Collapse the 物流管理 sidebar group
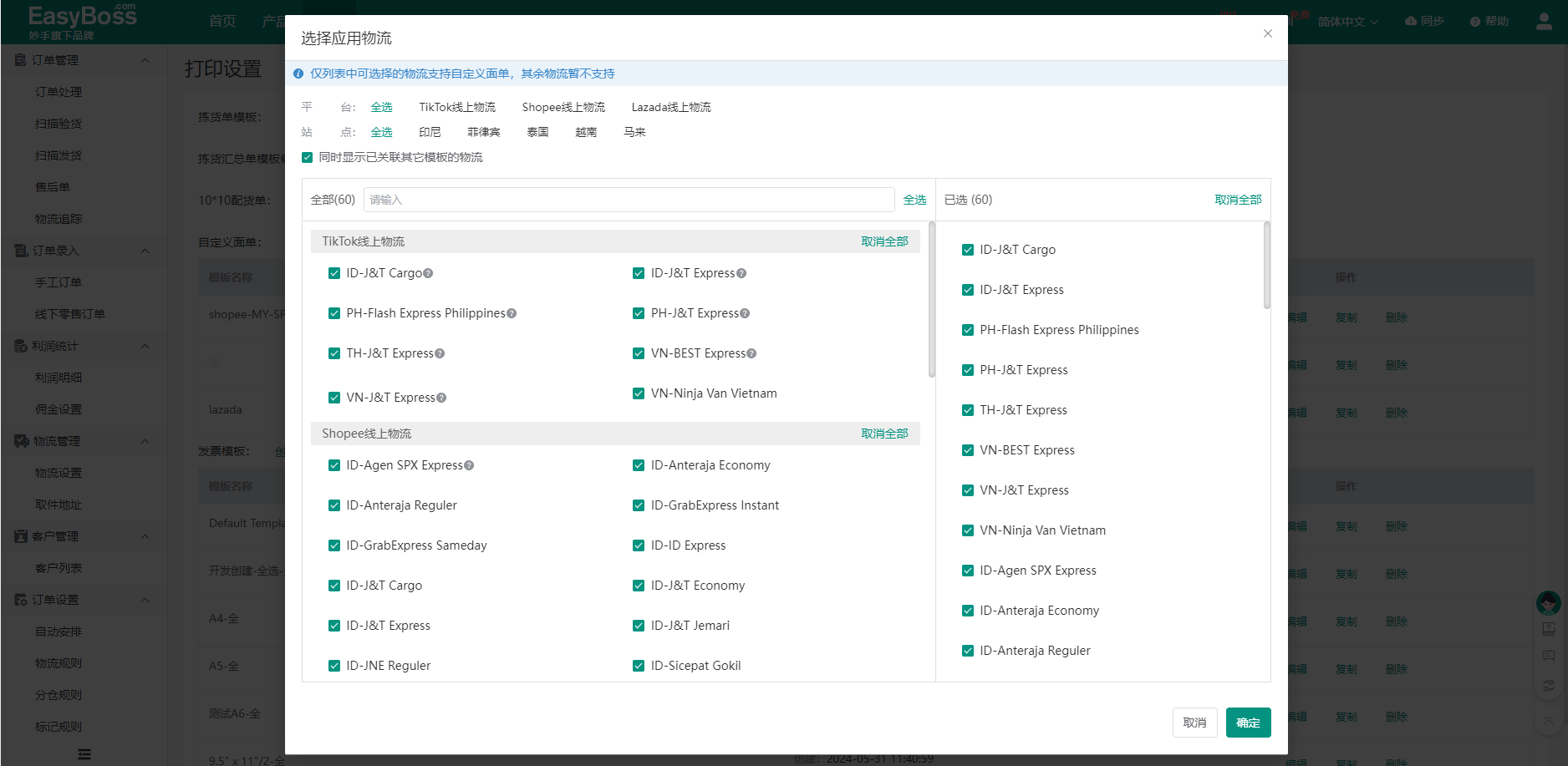Image resolution: width=1568 pixels, height=766 pixels. pos(145,441)
